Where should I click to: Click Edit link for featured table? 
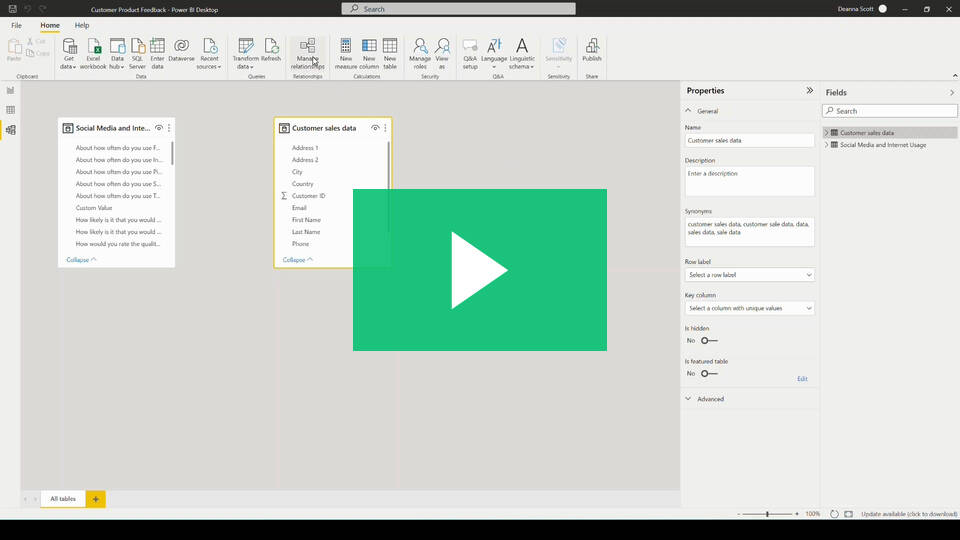[x=802, y=379]
